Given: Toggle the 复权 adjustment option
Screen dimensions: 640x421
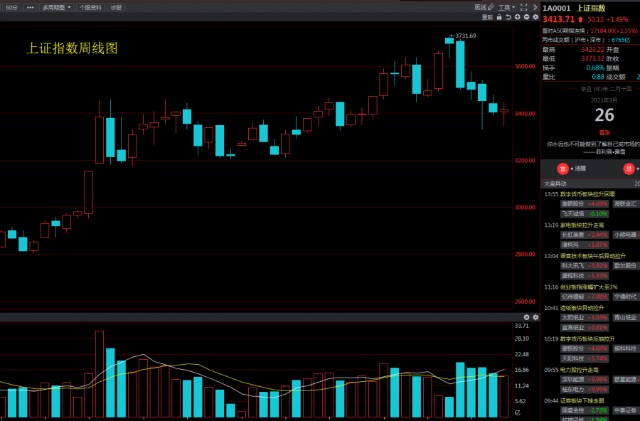Looking at the screenshot, I should tap(487, 17).
